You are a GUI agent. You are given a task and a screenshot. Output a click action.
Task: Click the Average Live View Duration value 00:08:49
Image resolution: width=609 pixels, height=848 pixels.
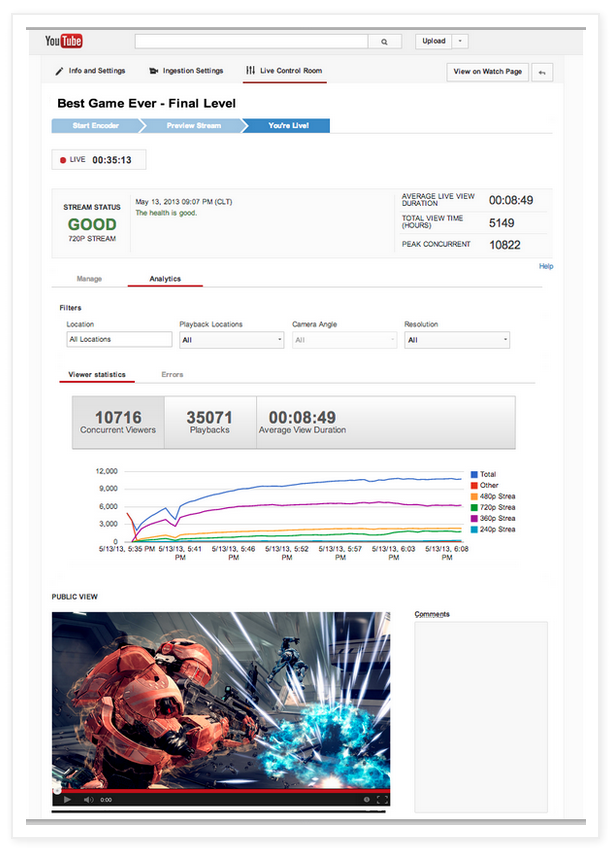[x=511, y=200]
